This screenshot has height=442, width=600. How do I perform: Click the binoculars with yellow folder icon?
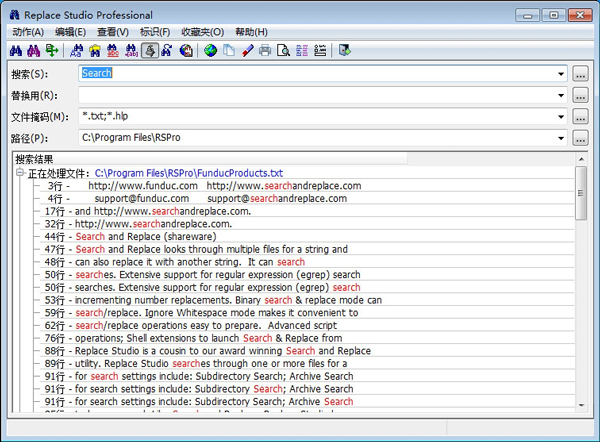click(x=95, y=51)
